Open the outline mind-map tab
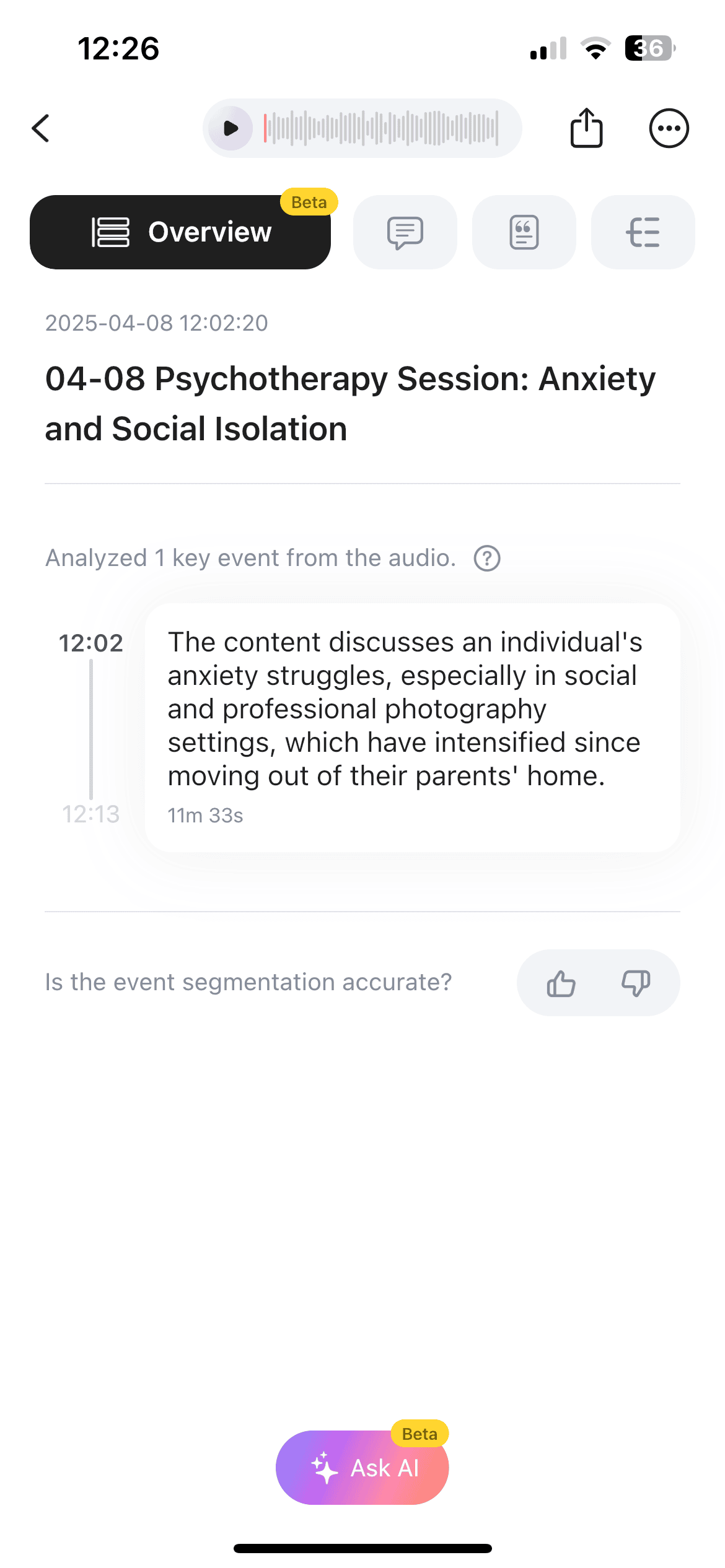 (x=643, y=232)
